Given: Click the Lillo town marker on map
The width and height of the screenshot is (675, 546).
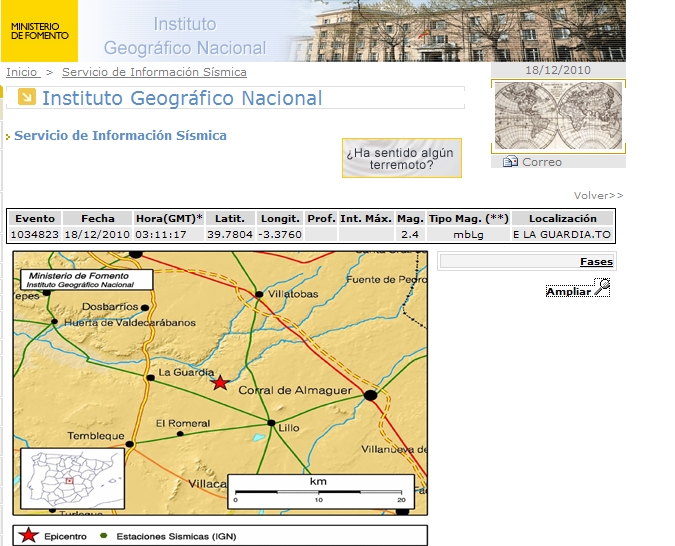Looking at the screenshot, I should point(271,423).
